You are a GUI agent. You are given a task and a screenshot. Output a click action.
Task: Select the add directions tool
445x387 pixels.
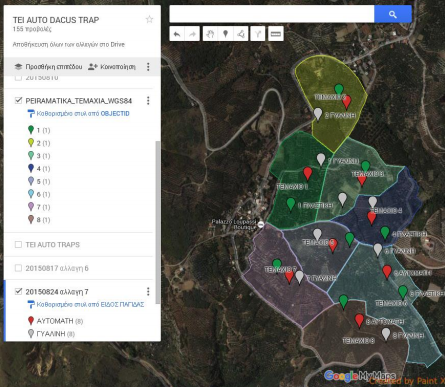point(258,34)
